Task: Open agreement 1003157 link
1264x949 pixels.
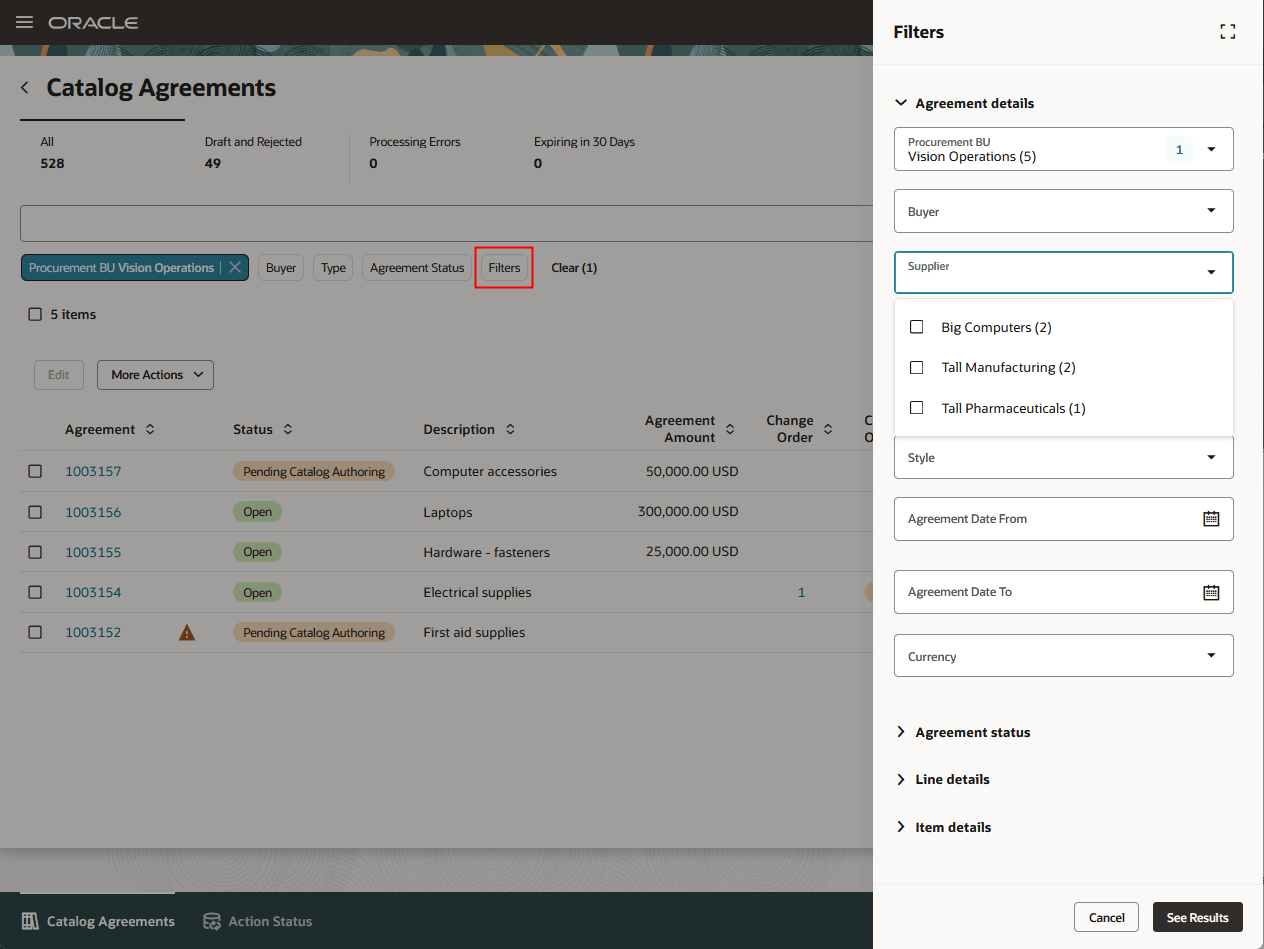Action: (x=93, y=471)
